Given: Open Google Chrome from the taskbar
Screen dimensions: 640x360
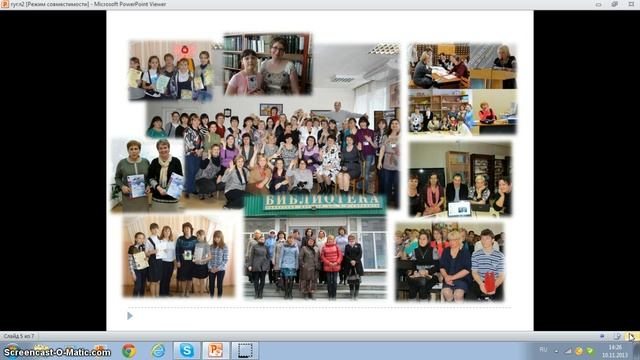Looking at the screenshot, I should 129,351.
